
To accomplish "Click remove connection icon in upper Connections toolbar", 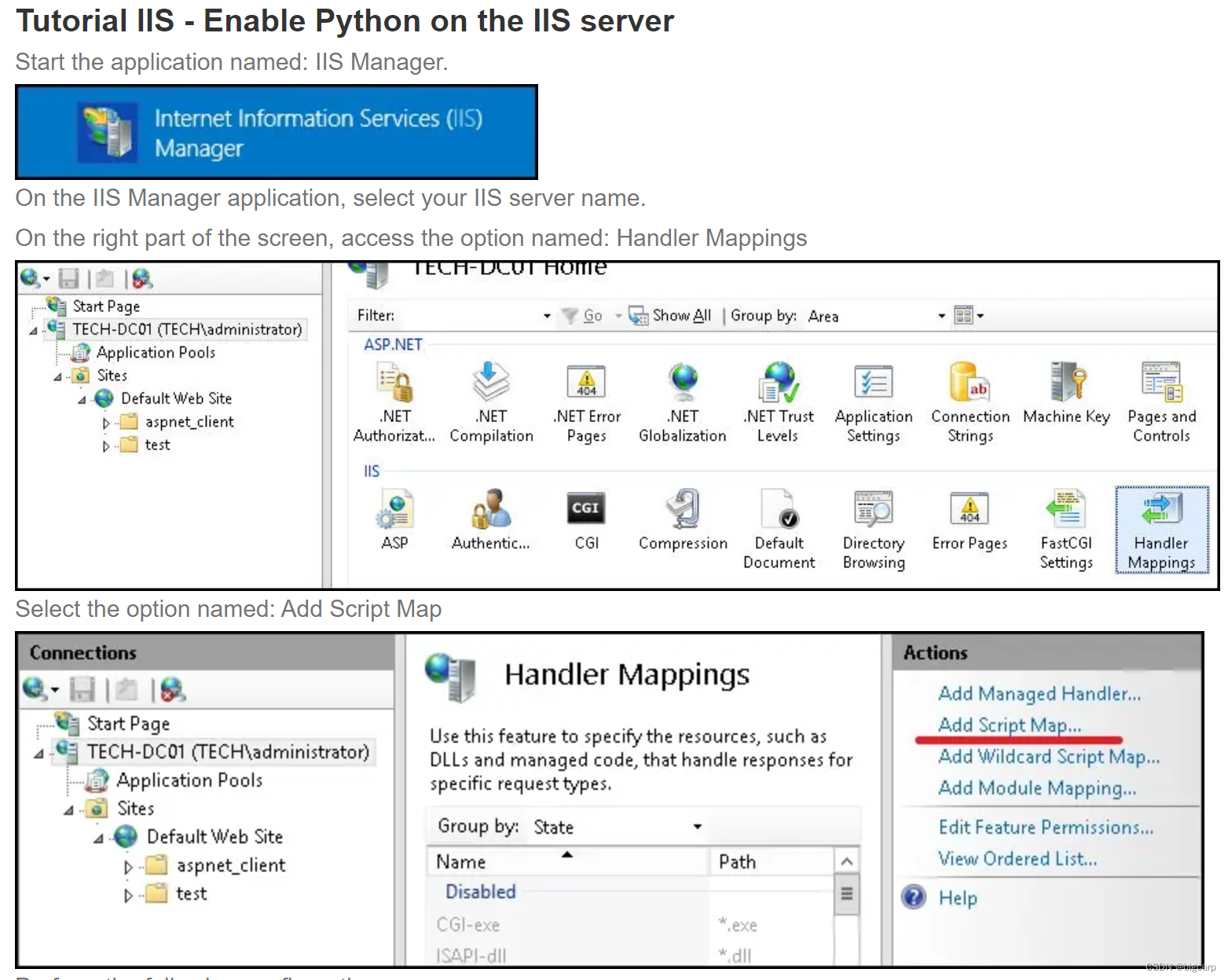I will [x=142, y=278].
